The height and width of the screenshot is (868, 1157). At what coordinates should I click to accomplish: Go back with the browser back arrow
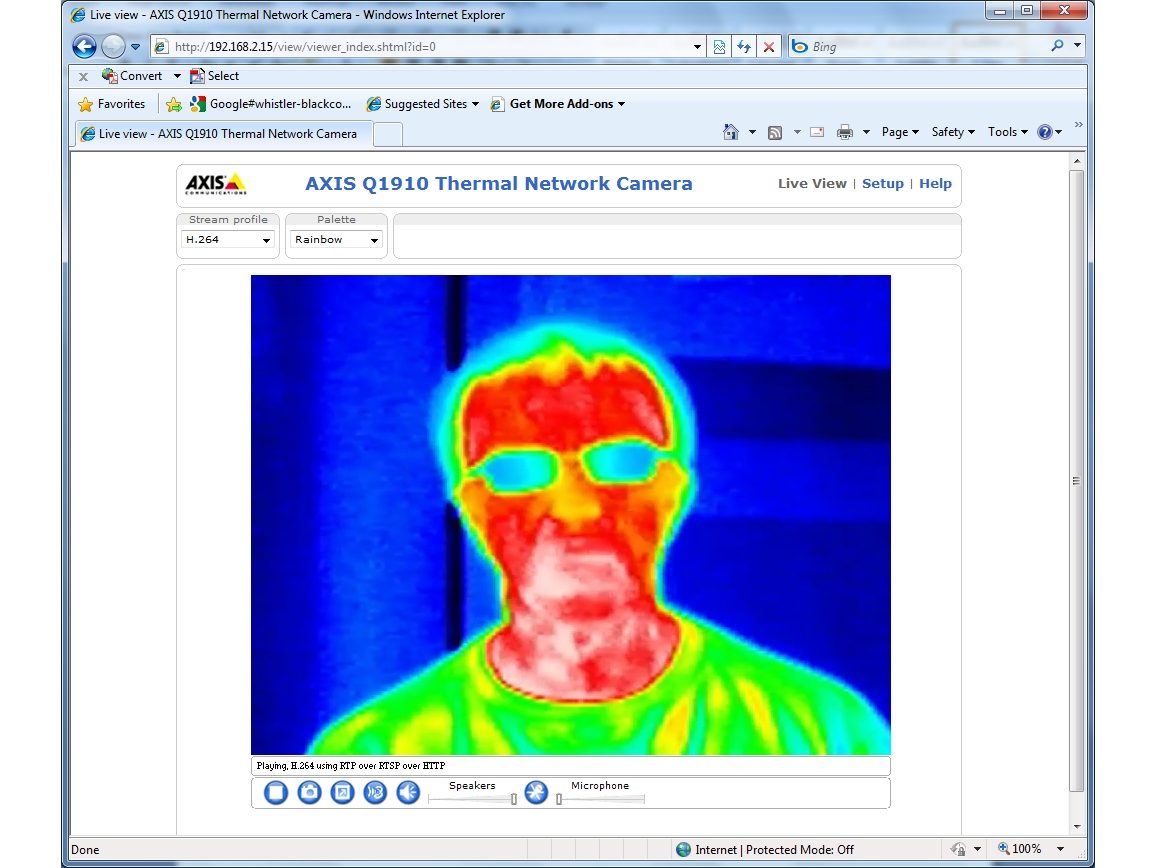point(85,46)
